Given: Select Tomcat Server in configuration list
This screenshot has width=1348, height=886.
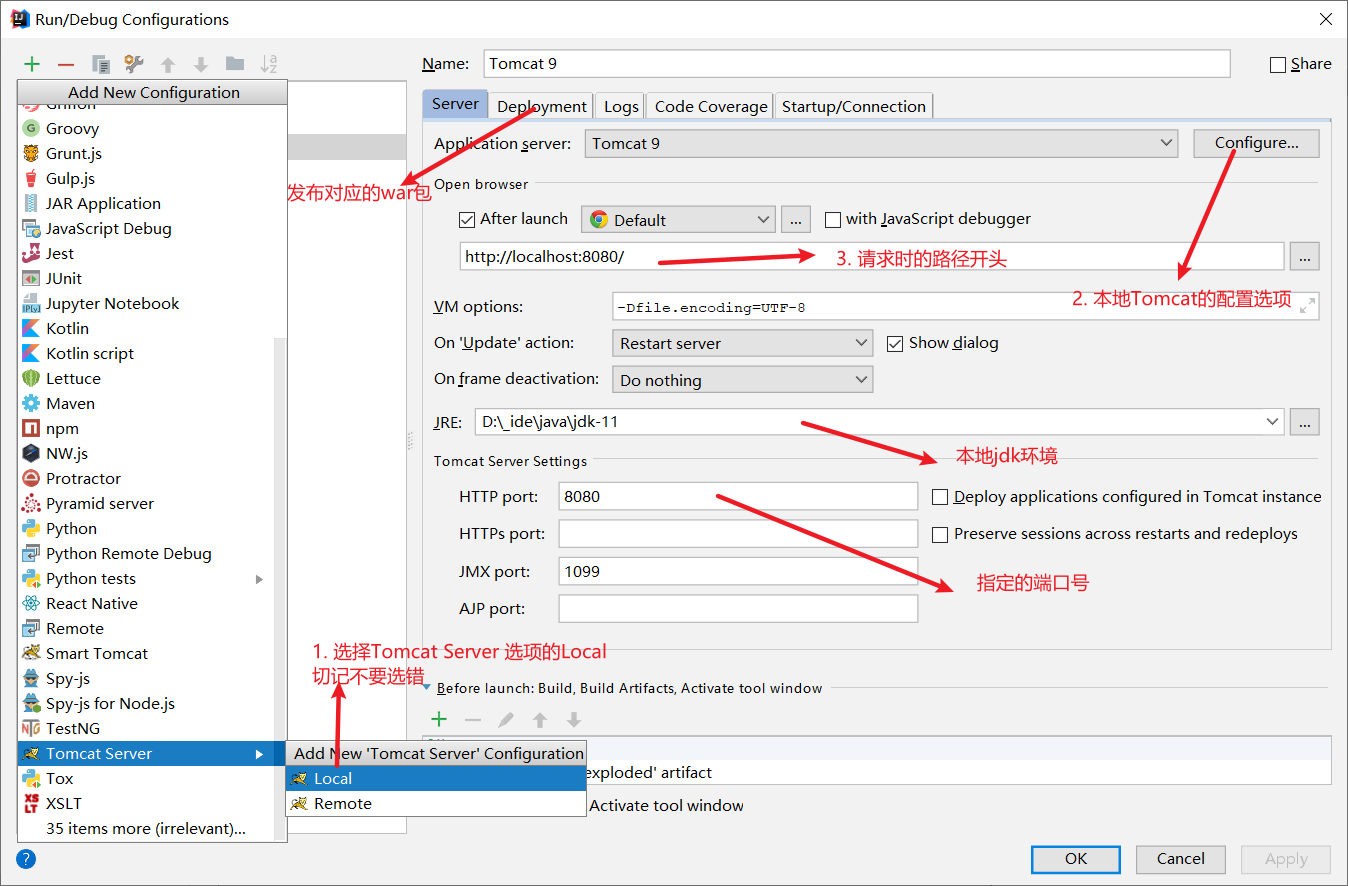Looking at the screenshot, I should click(145, 753).
